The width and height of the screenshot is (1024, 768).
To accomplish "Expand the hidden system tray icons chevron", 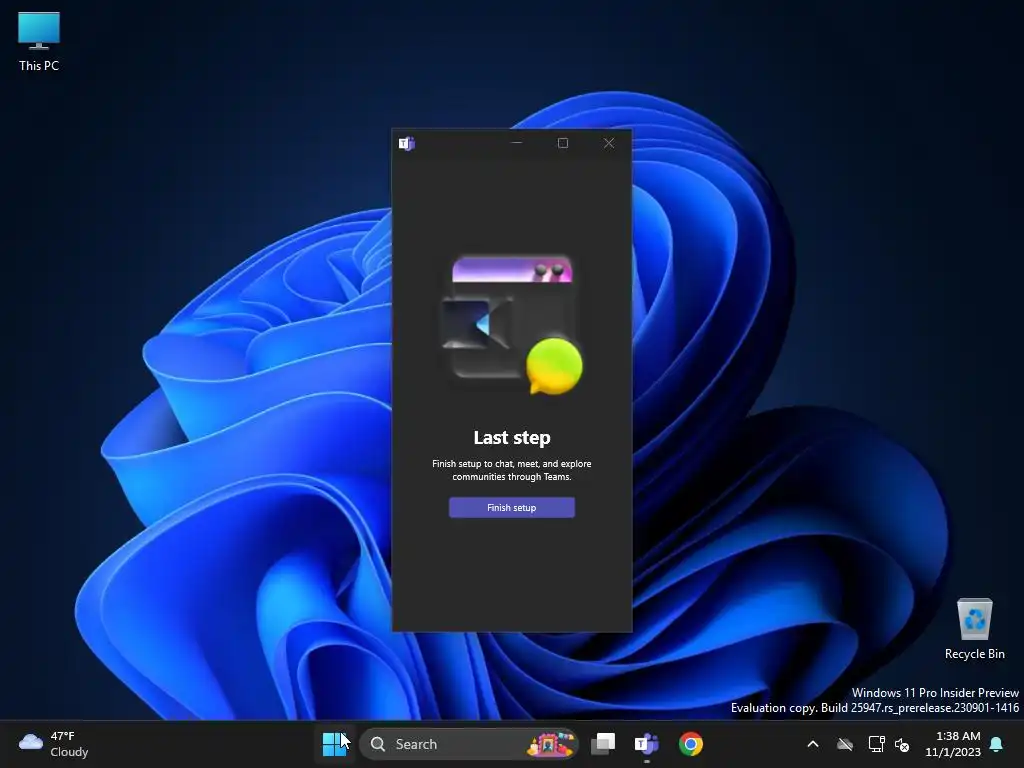I will pyautogui.click(x=813, y=744).
